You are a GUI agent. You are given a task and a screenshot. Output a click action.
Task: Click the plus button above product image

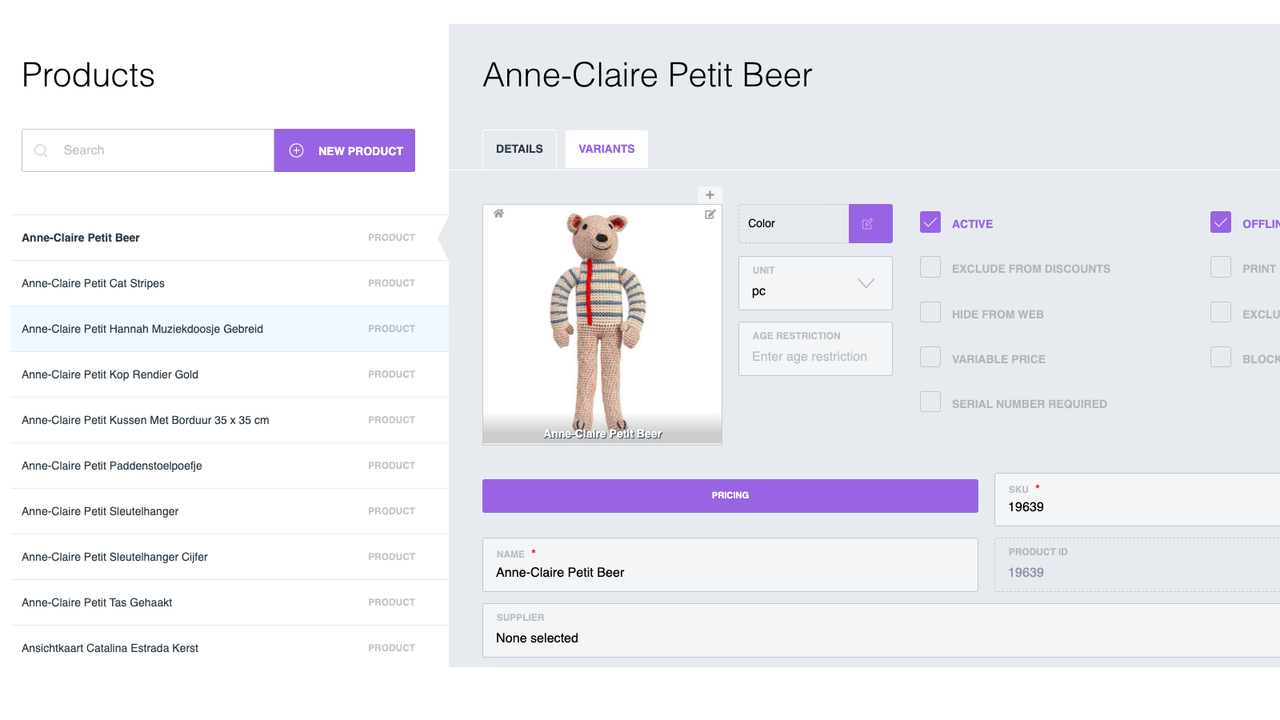coord(710,195)
